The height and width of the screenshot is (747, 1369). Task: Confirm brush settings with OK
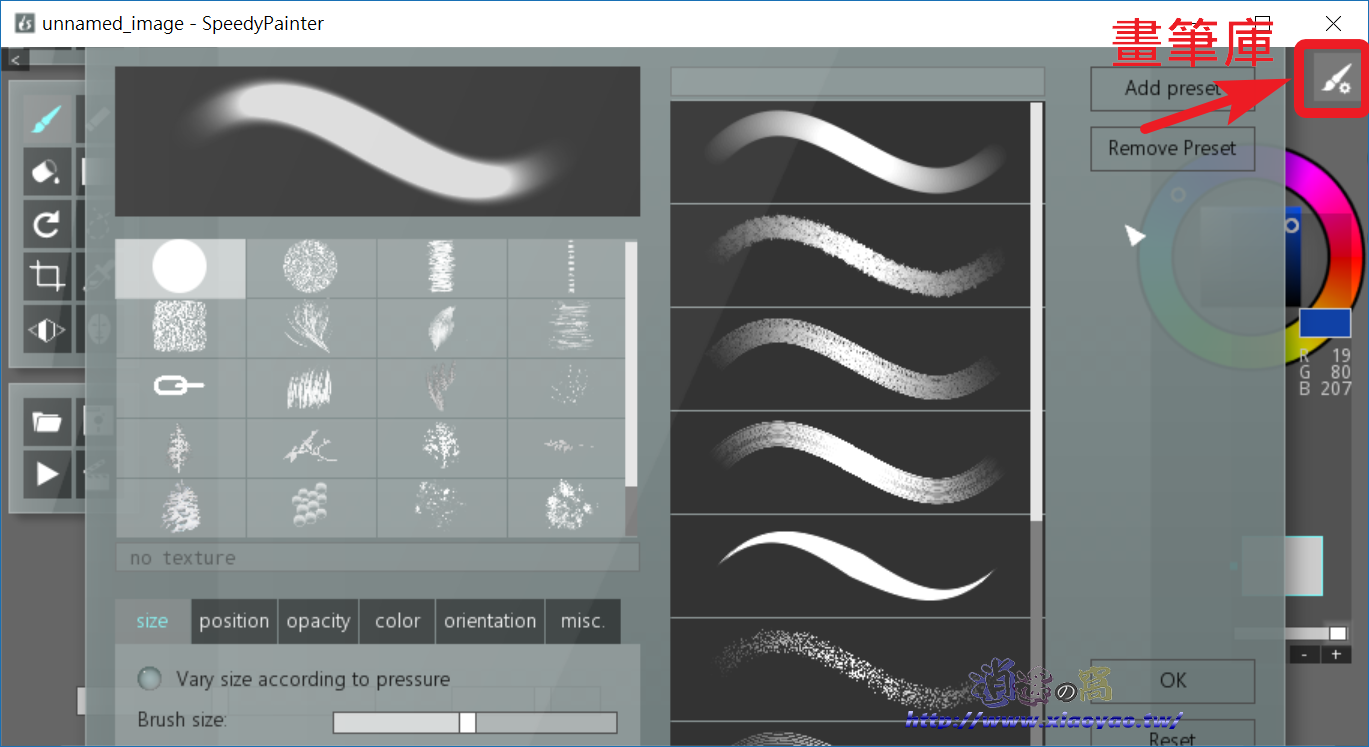click(1172, 681)
